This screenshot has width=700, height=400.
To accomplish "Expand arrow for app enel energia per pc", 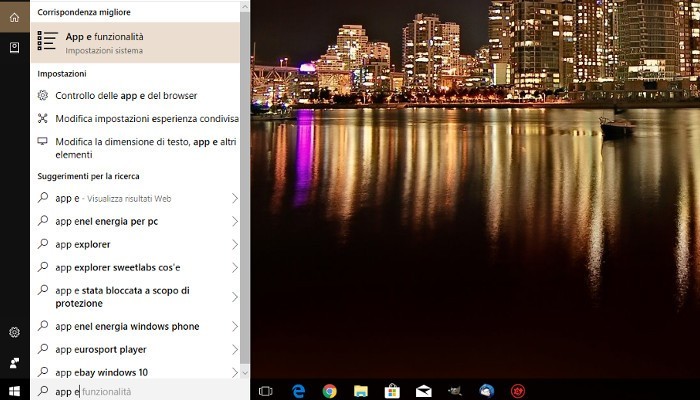I will 235,221.
